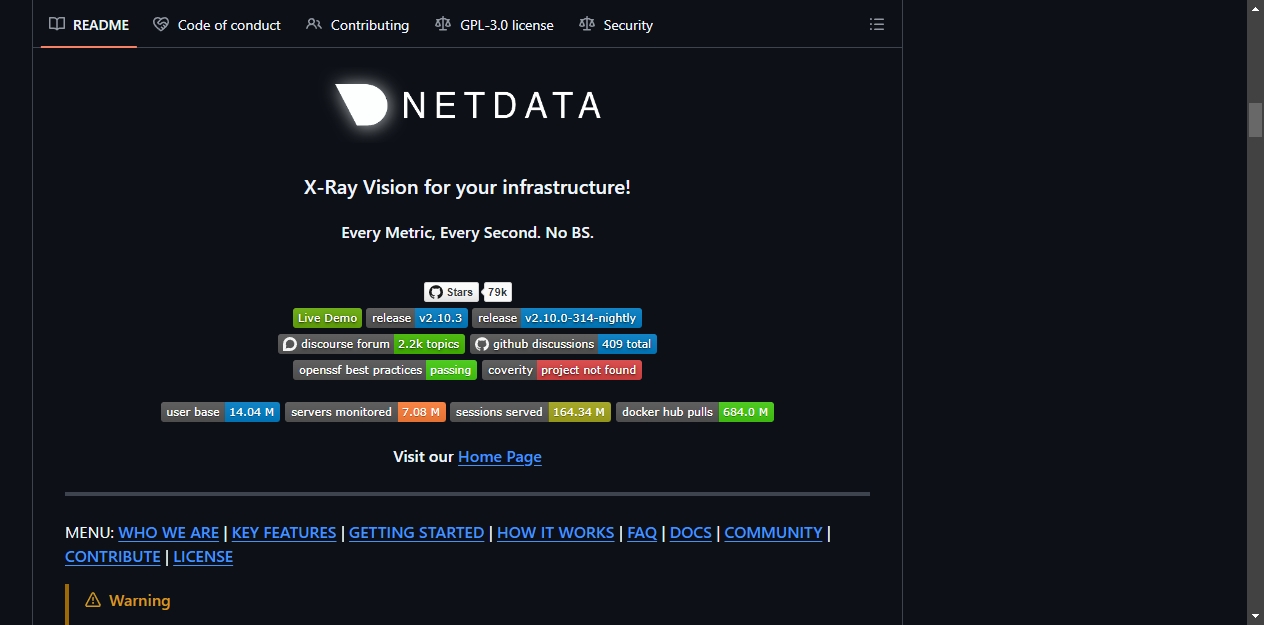
Task: Click the docker hub pulls badge
Action: [x=695, y=412]
